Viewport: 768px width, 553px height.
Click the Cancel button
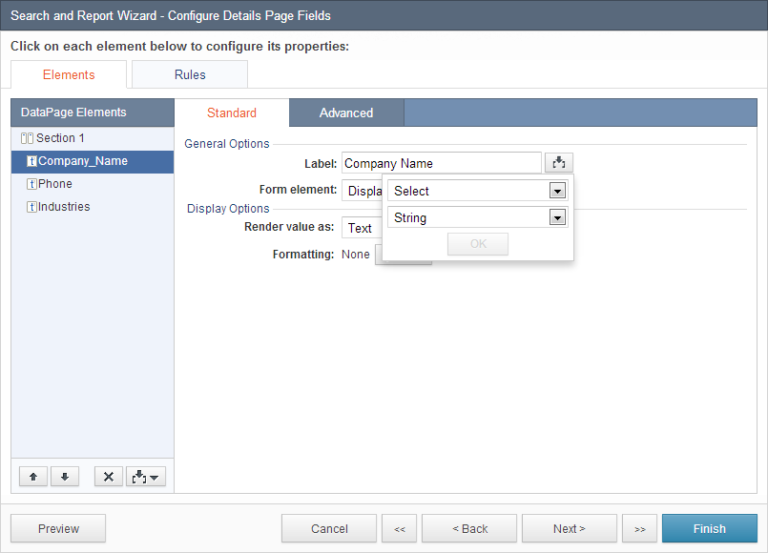pyautogui.click(x=329, y=529)
